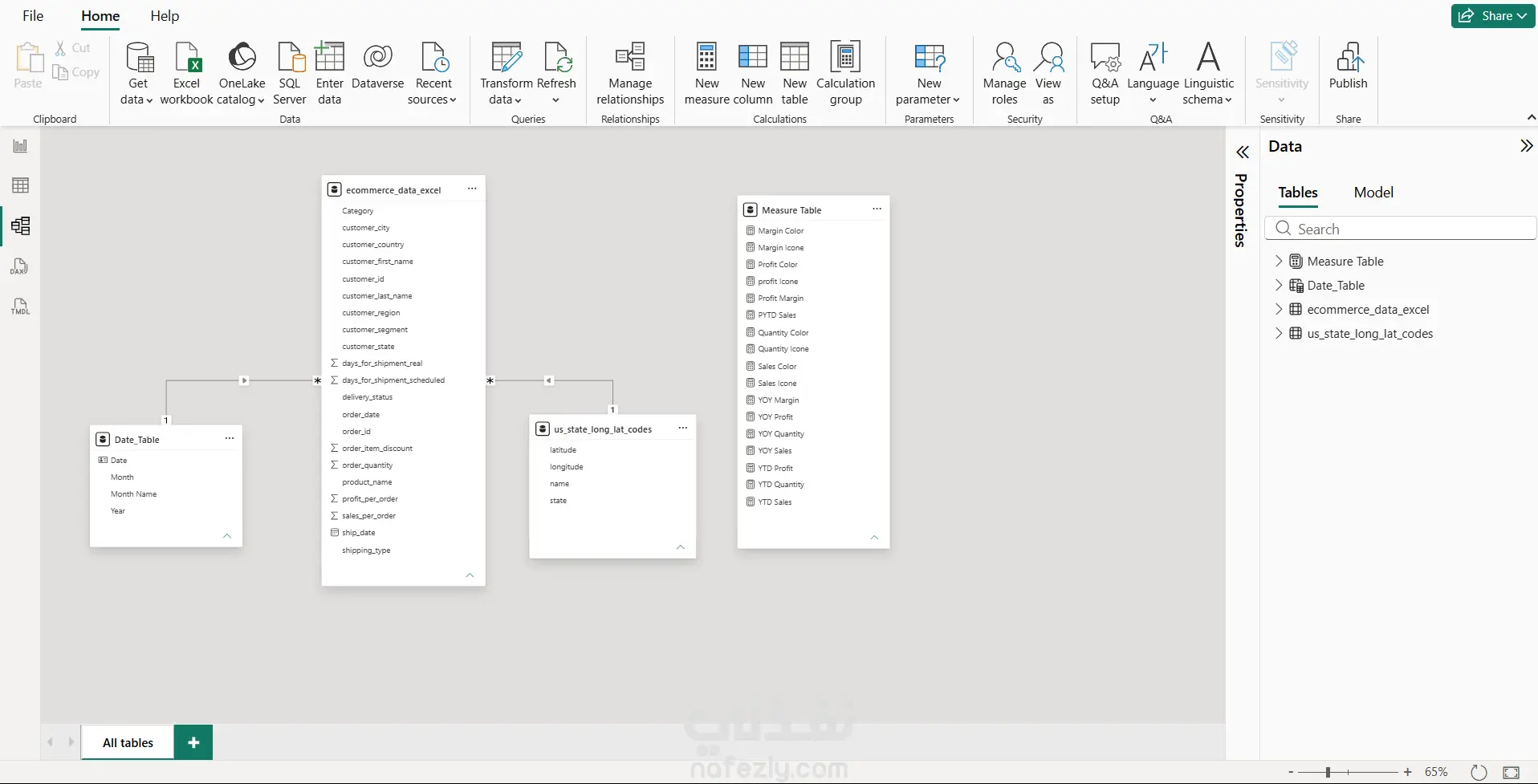Select Profit Margin measure in diagram
Image resolution: width=1538 pixels, height=784 pixels.
(x=780, y=298)
